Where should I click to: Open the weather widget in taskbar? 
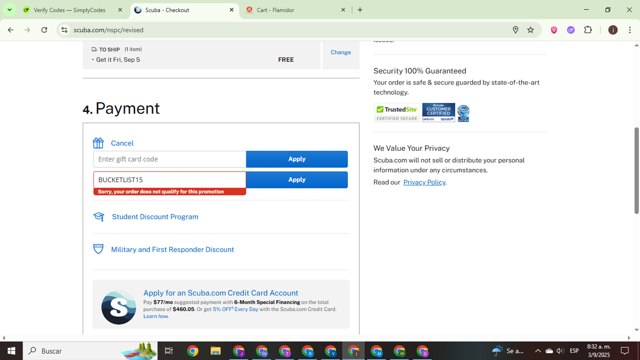pyautogui.click(x=508, y=351)
